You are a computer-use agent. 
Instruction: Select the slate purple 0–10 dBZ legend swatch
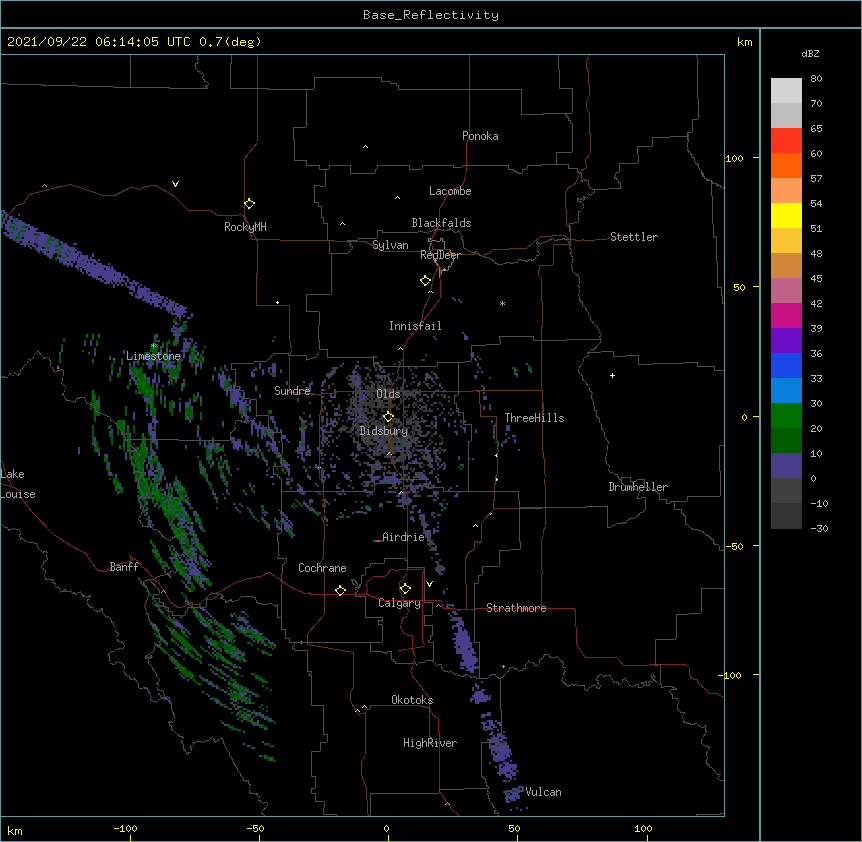786,466
